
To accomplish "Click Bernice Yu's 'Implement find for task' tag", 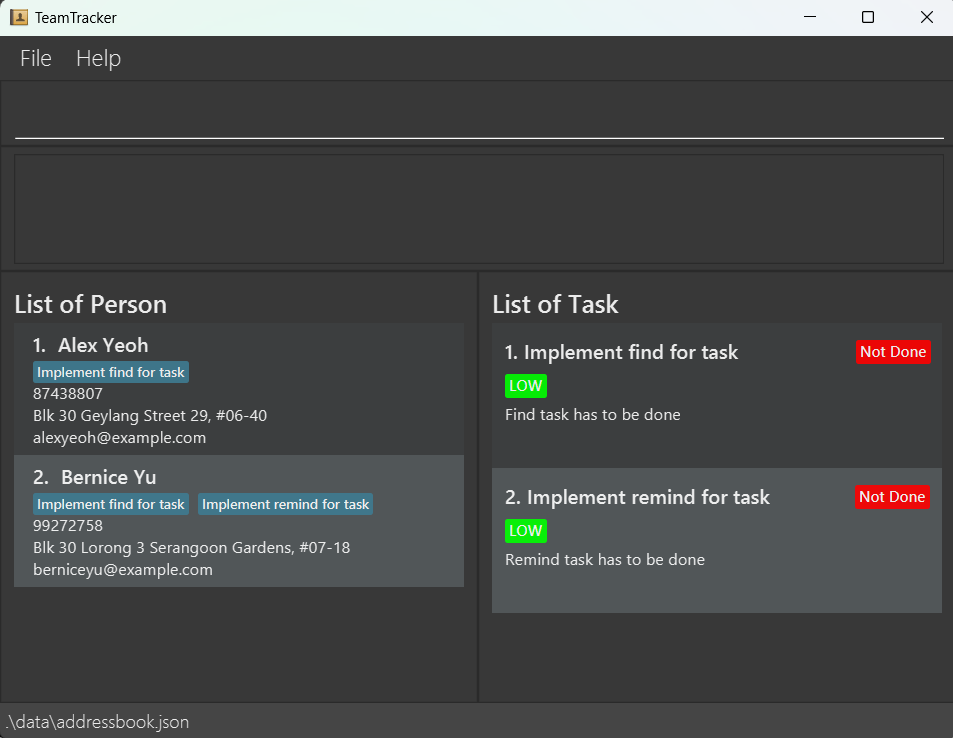I will [x=111, y=504].
